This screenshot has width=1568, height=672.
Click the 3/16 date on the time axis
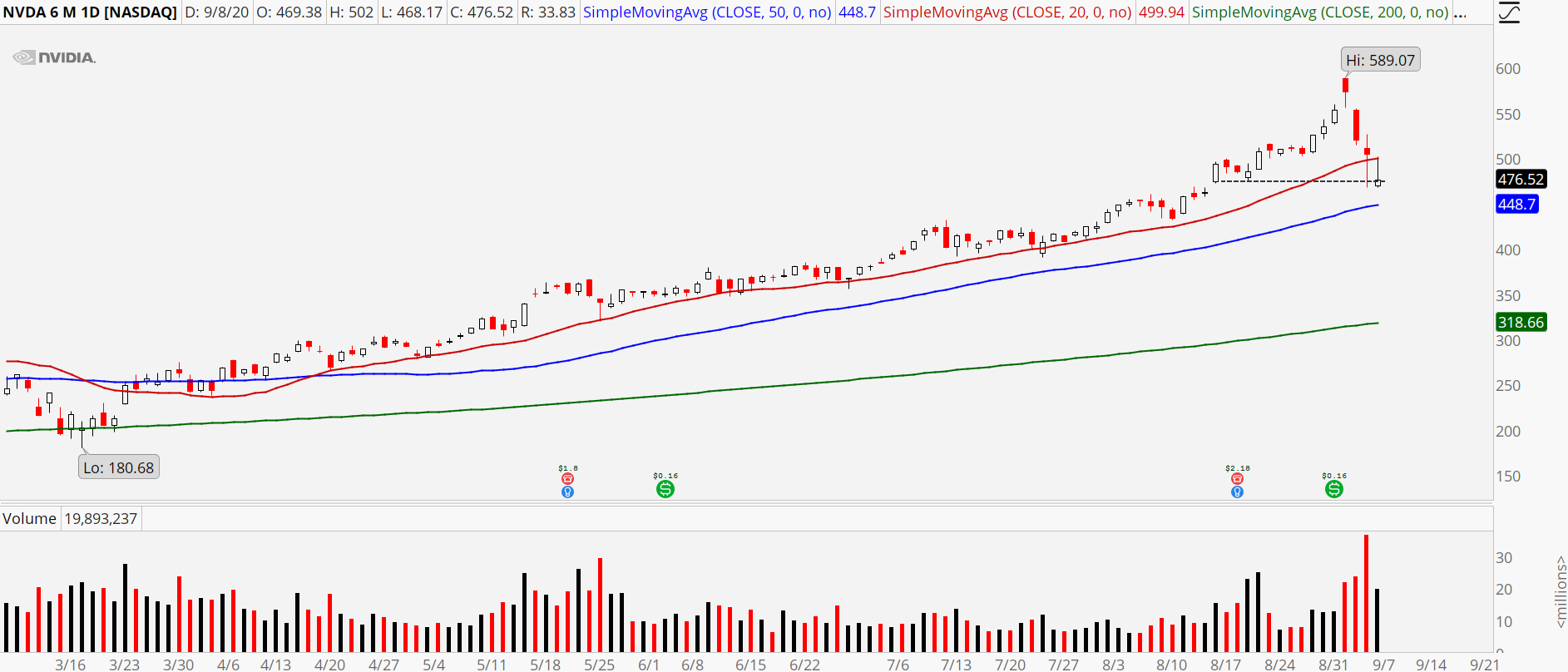coord(71,665)
